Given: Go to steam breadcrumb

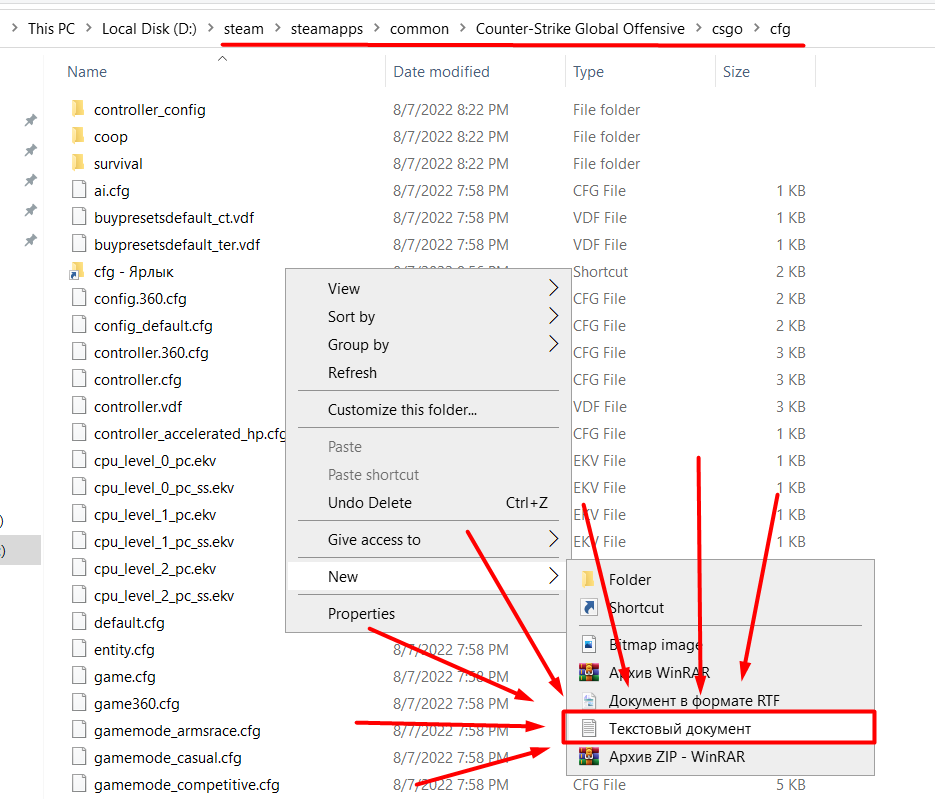Looking at the screenshot, I should tap(244, 29).
